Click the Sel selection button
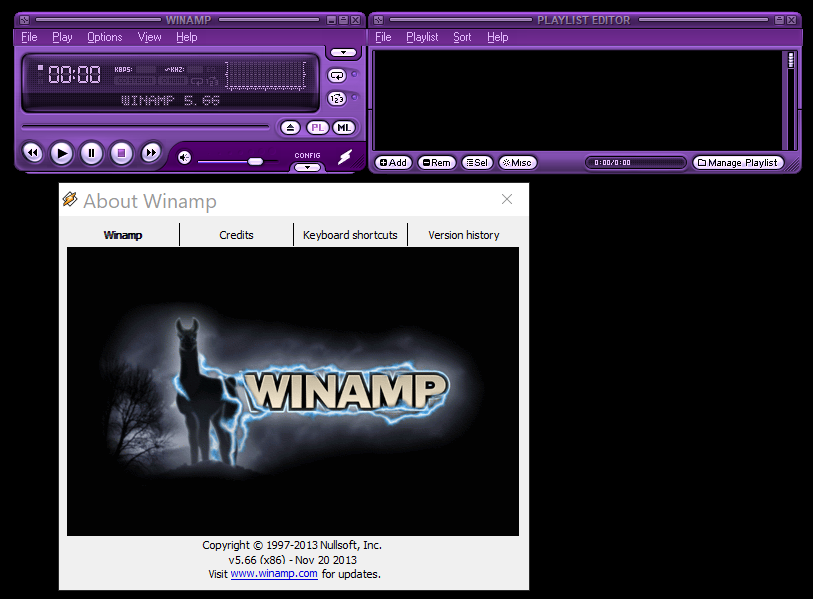This screenshot has height=599, width=813. (477, 163)
